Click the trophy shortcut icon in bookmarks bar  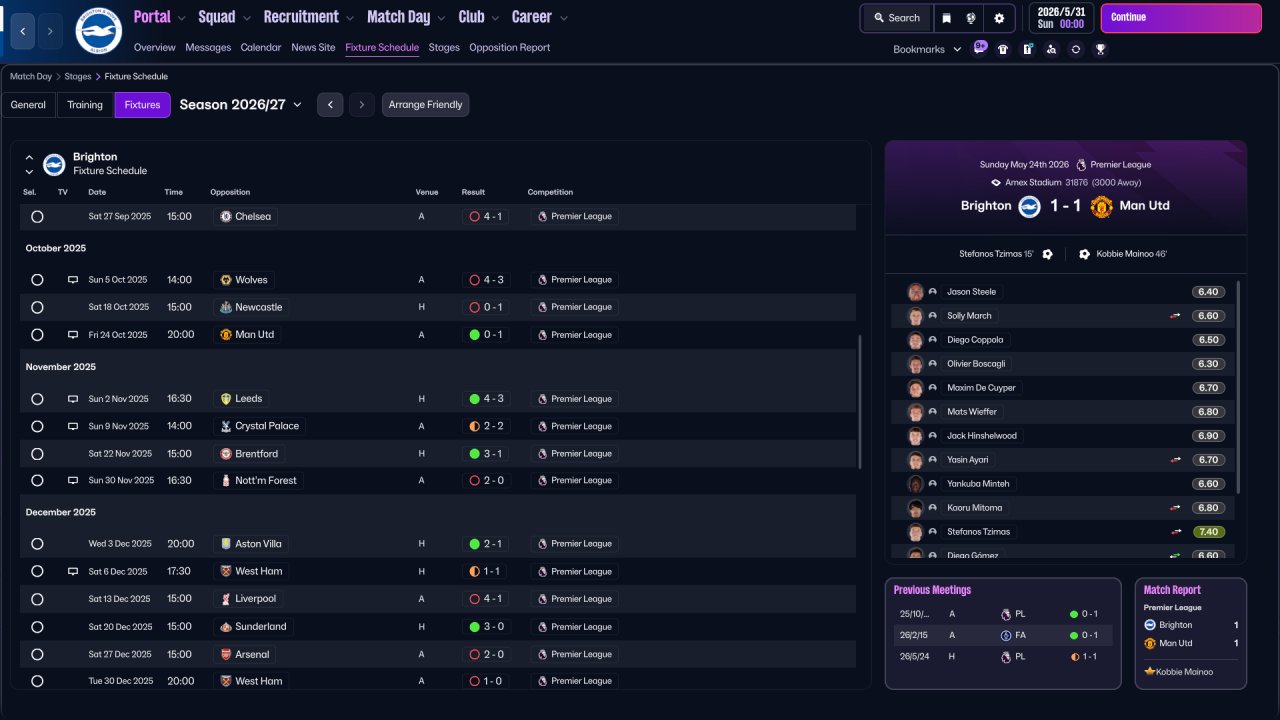point(1100,49)
